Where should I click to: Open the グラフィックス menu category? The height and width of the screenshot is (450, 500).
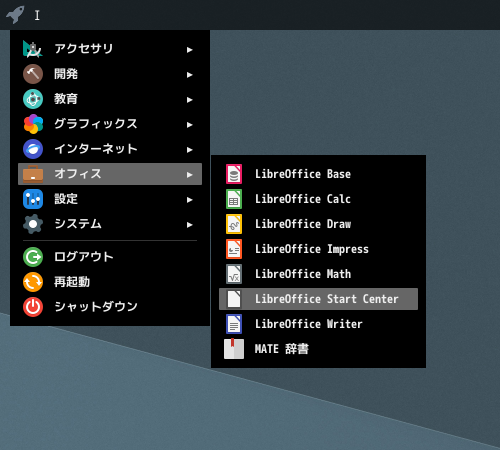(x=110, y=124)
